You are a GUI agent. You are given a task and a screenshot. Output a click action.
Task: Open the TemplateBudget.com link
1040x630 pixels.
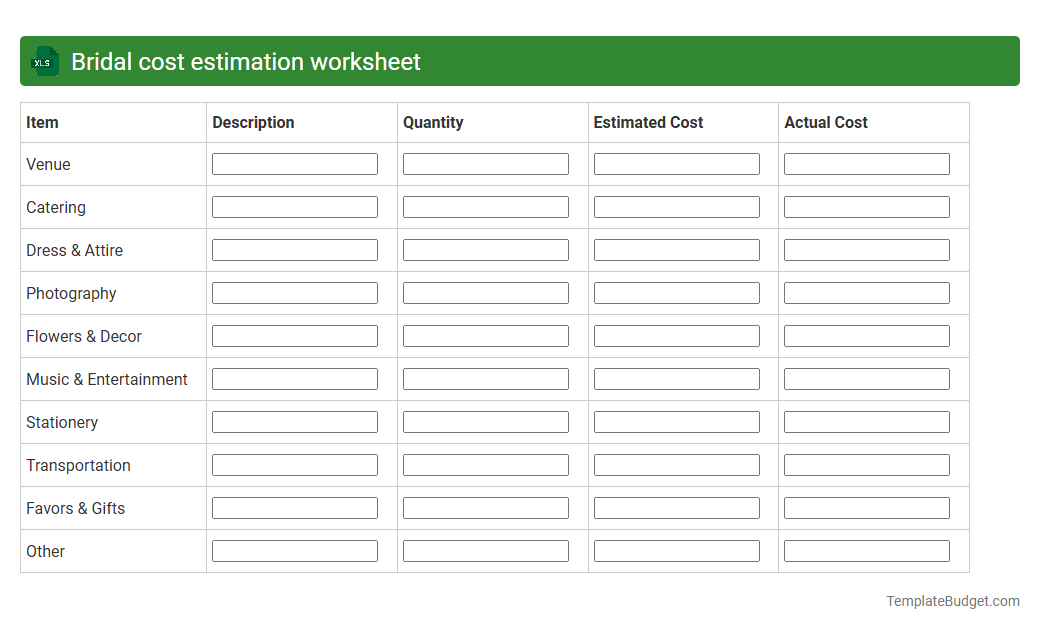pos(953,601)
